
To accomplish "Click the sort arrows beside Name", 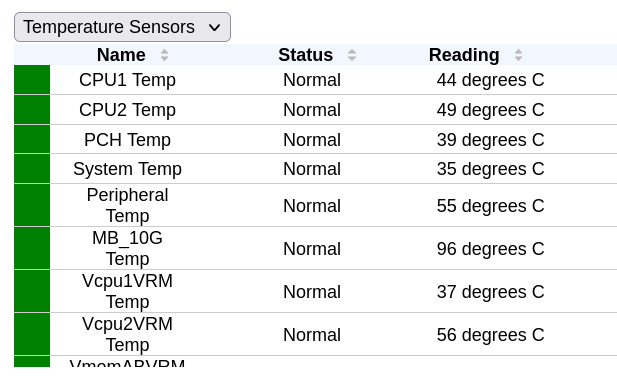I will point(164,55).
